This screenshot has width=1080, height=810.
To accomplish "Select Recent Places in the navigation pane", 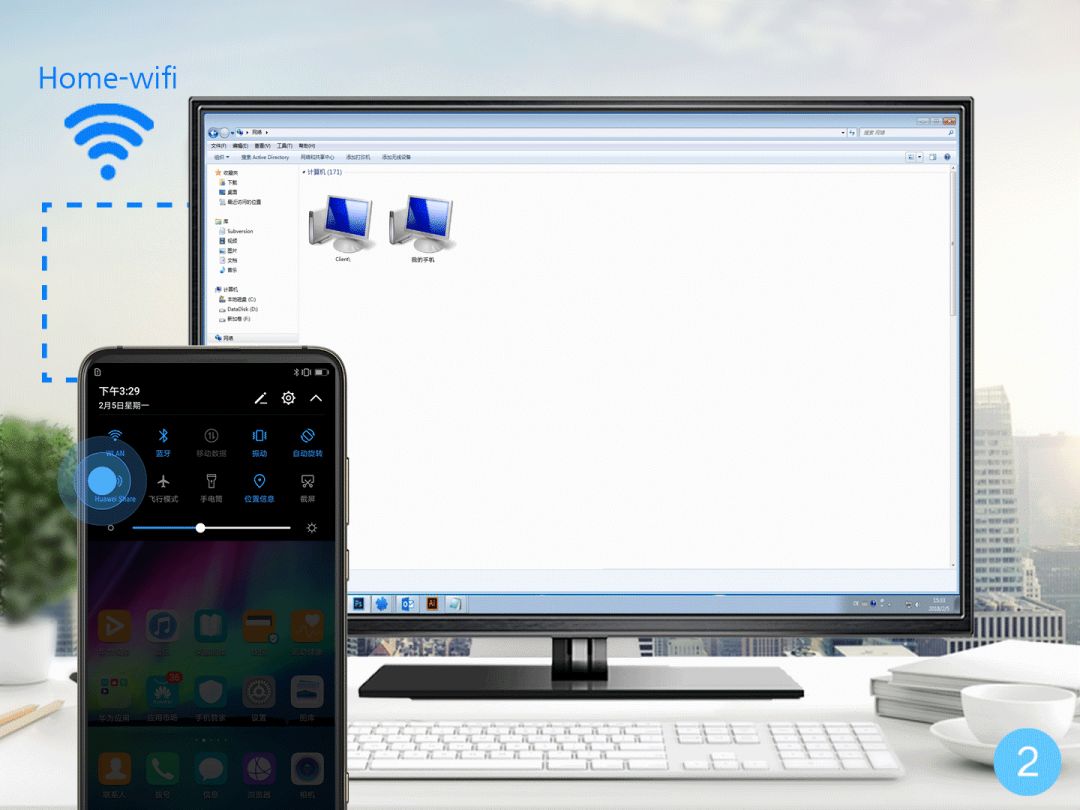I will pyautogui.click(x=240, y=202).
